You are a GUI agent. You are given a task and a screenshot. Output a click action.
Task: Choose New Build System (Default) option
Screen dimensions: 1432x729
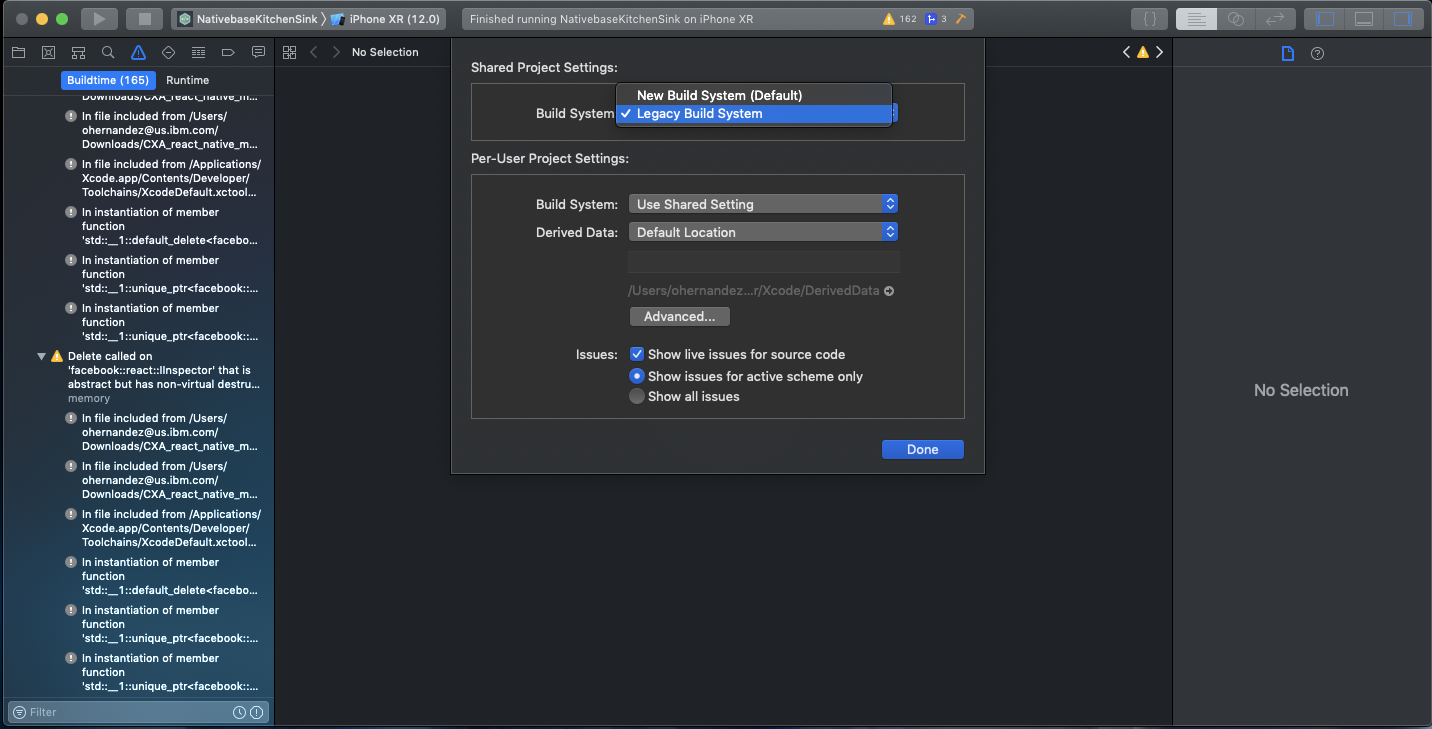tap(719, 95)
